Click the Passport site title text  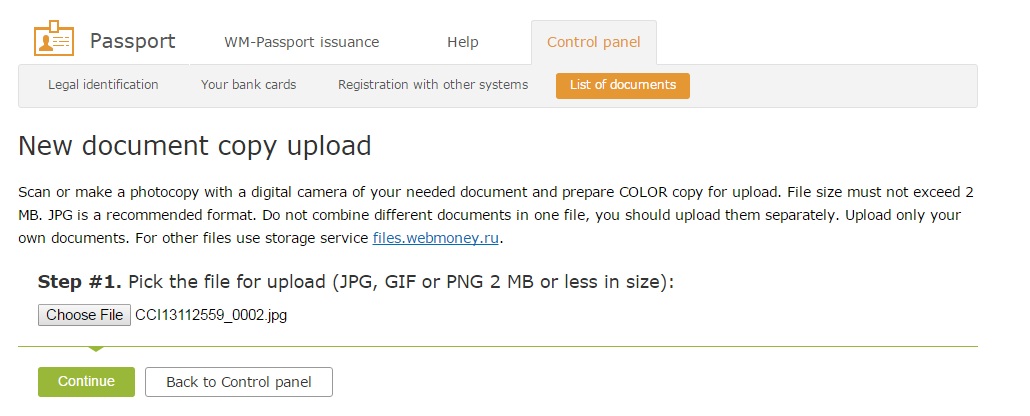pyautogui.click(x=132, y=41)
